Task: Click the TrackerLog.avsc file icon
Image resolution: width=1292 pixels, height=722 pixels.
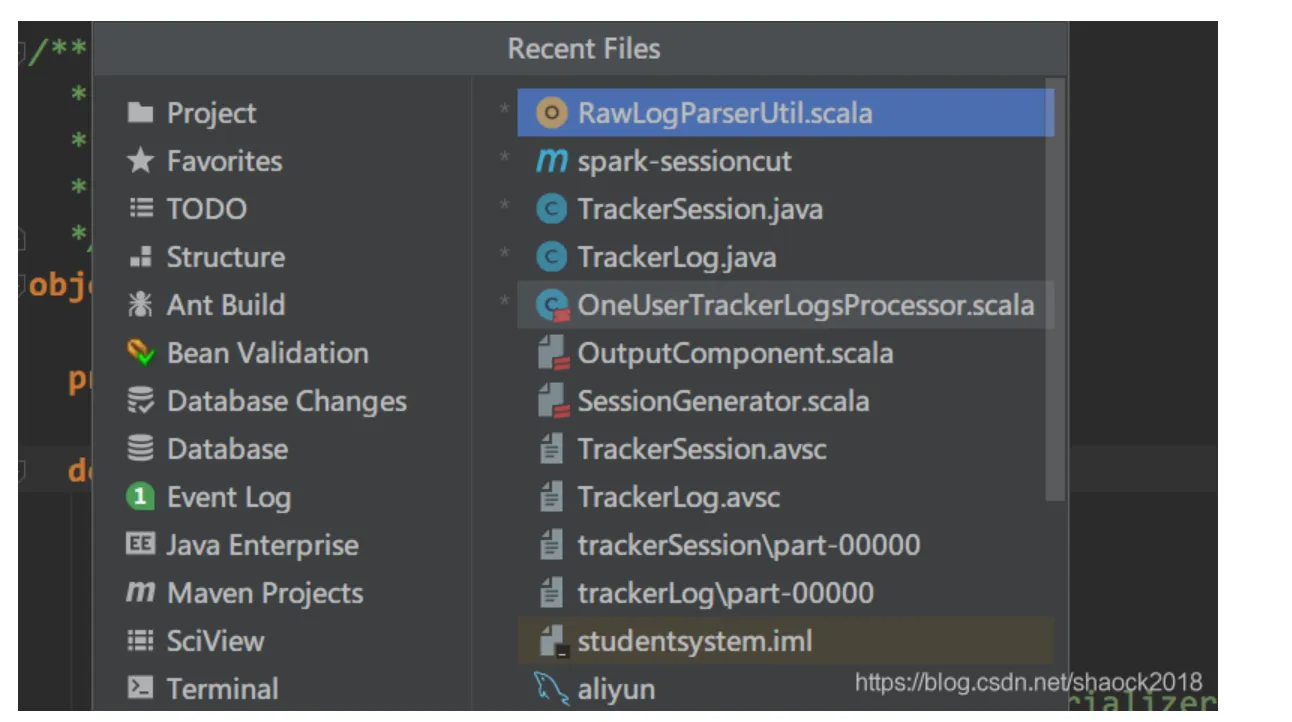Action: (551, 497)
